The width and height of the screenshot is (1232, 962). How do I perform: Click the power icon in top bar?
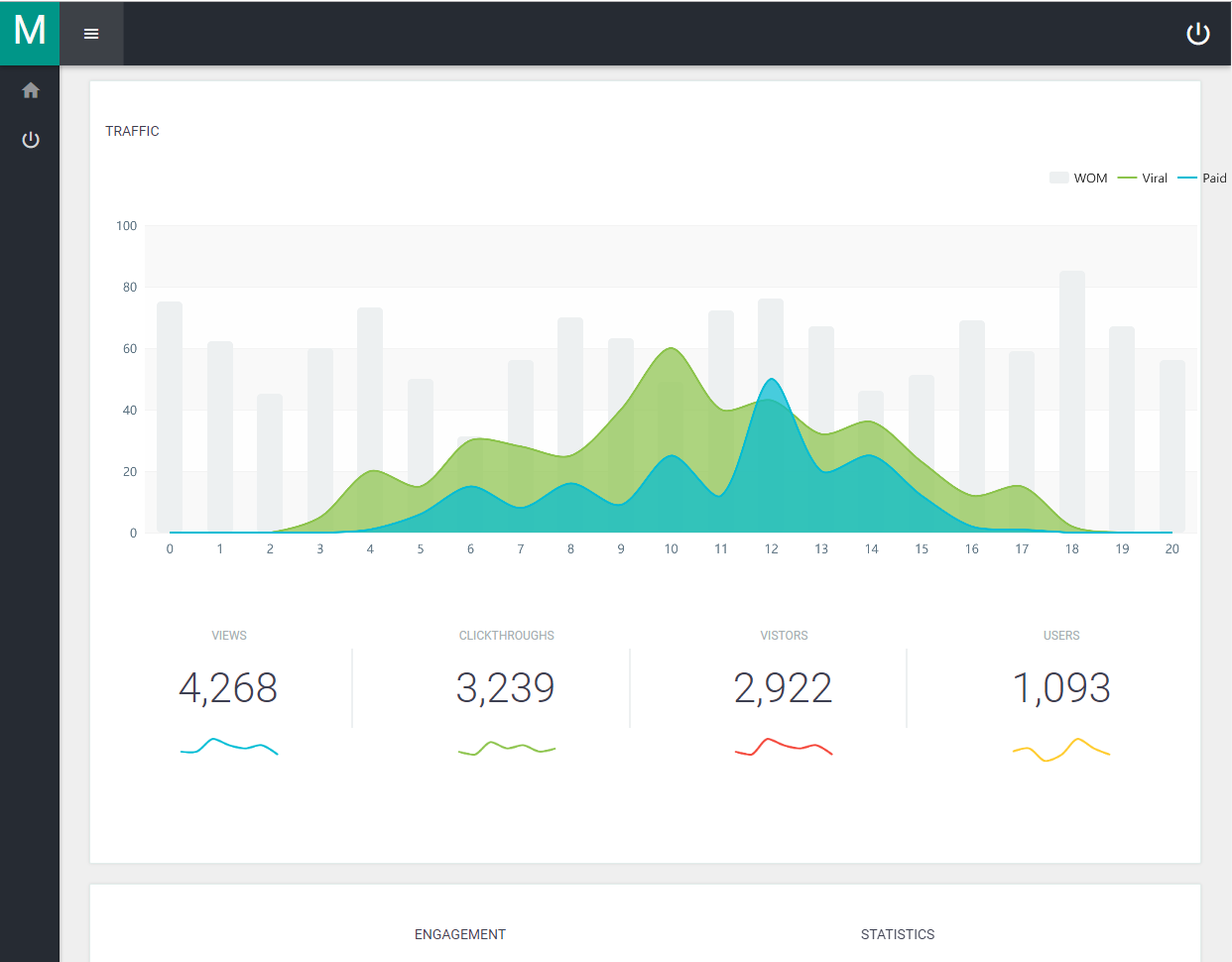tap(1198, 34)
